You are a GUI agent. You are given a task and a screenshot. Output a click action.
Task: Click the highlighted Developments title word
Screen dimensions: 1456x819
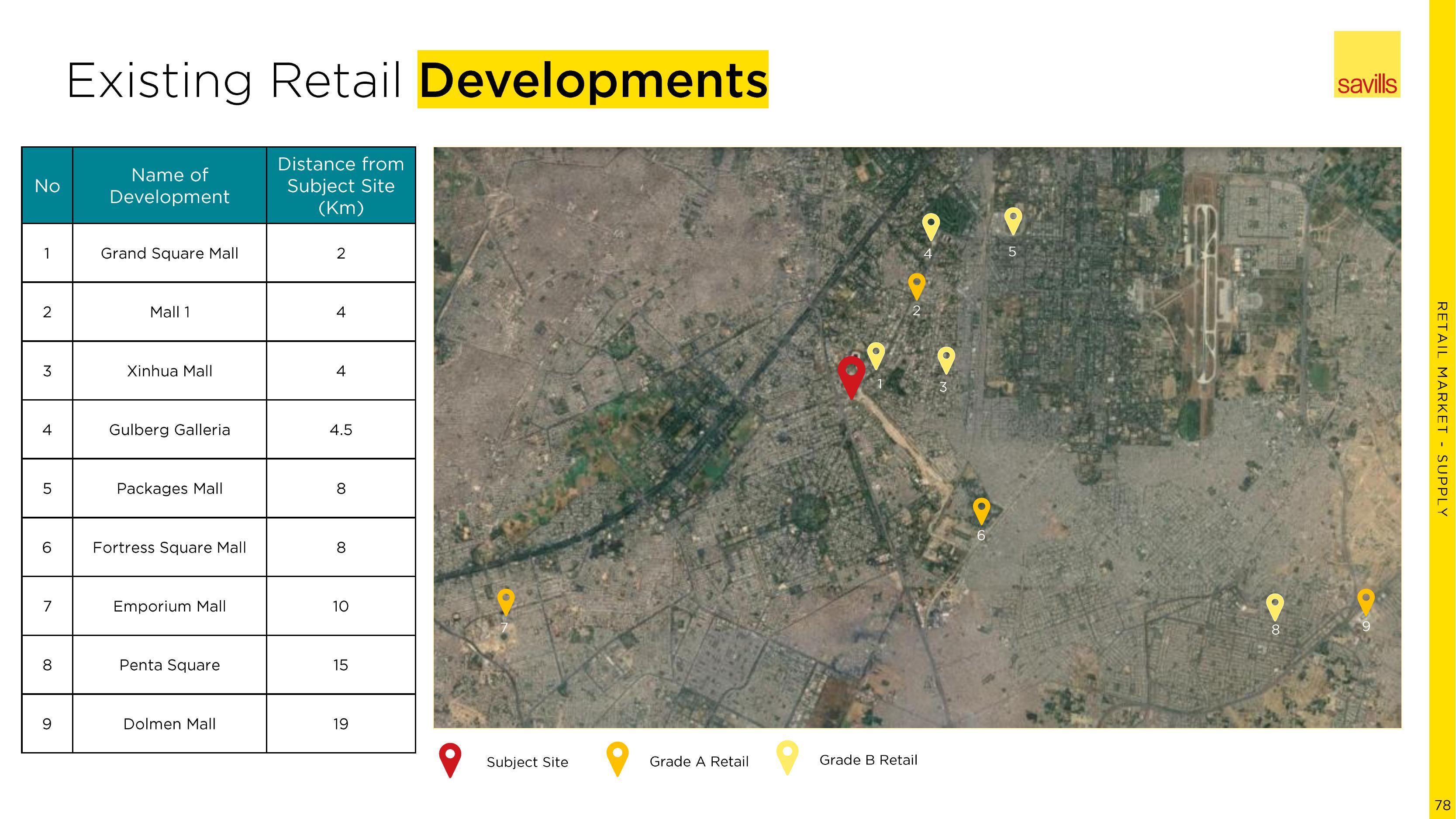[593, 79]
